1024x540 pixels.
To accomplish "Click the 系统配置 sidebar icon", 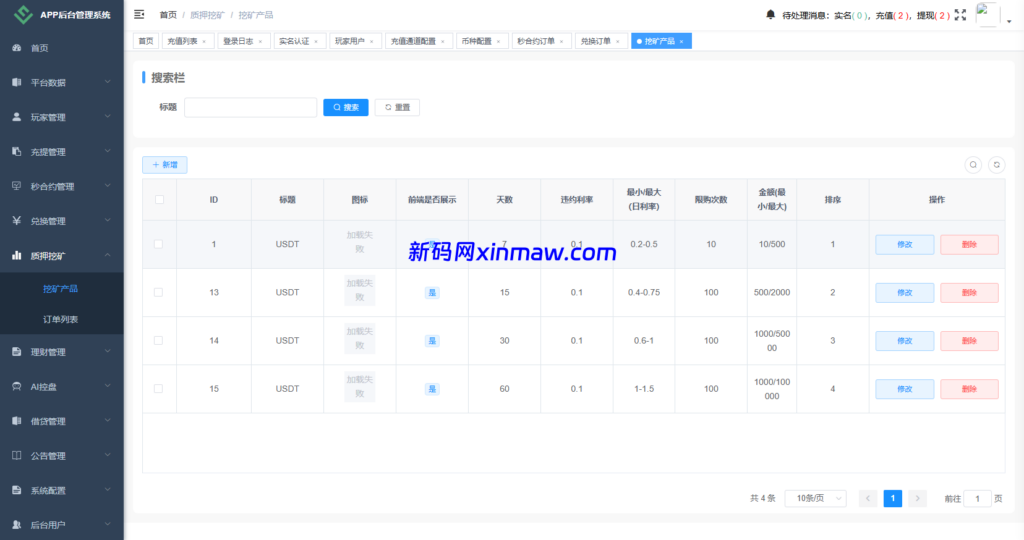I will [17, 490].
